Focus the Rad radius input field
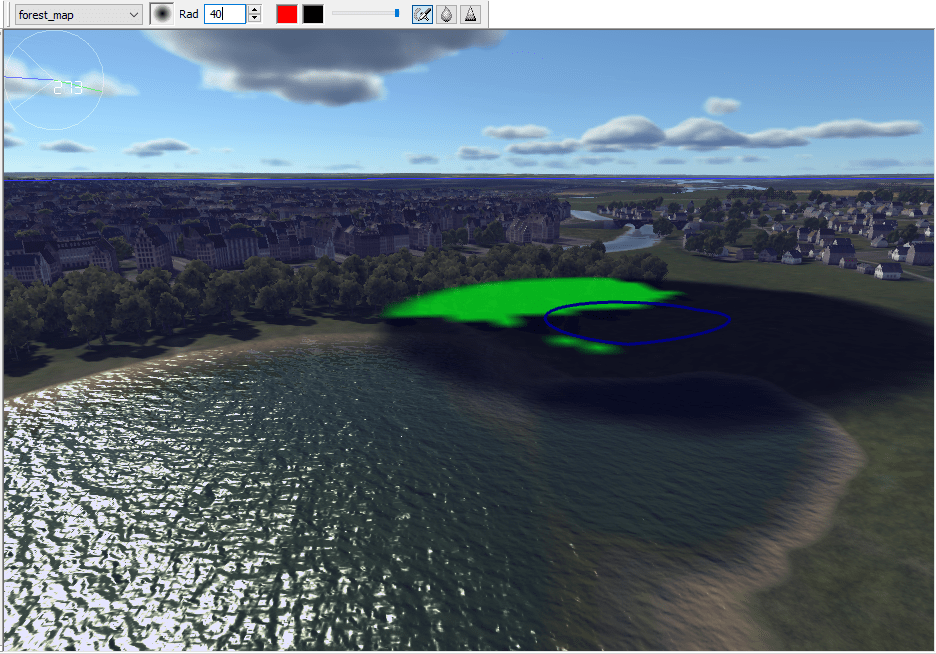The width and height of the screenshot is (936, 654). click(223, 14)
